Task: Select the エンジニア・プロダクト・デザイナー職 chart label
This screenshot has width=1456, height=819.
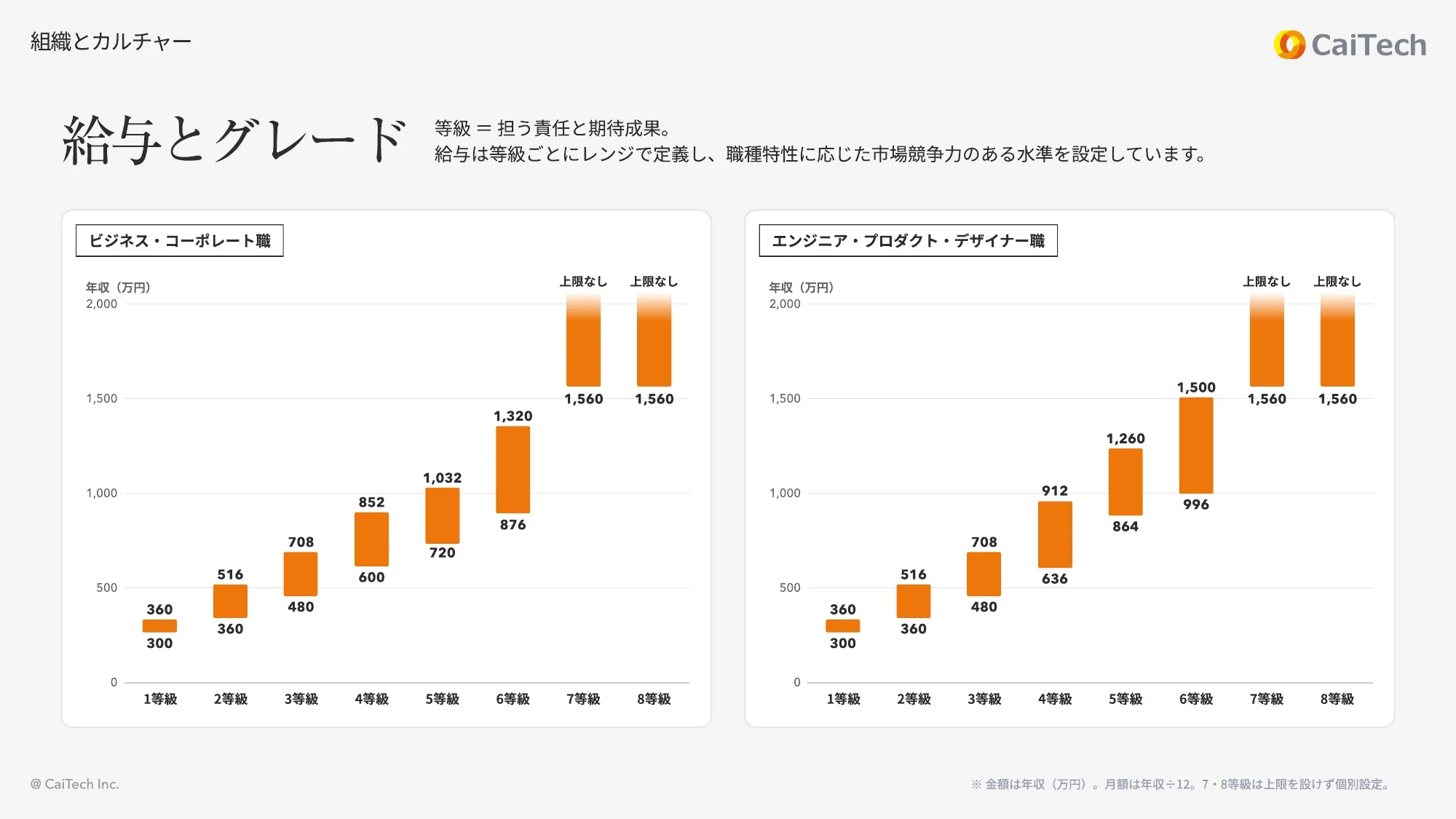Action: (908, 241)
